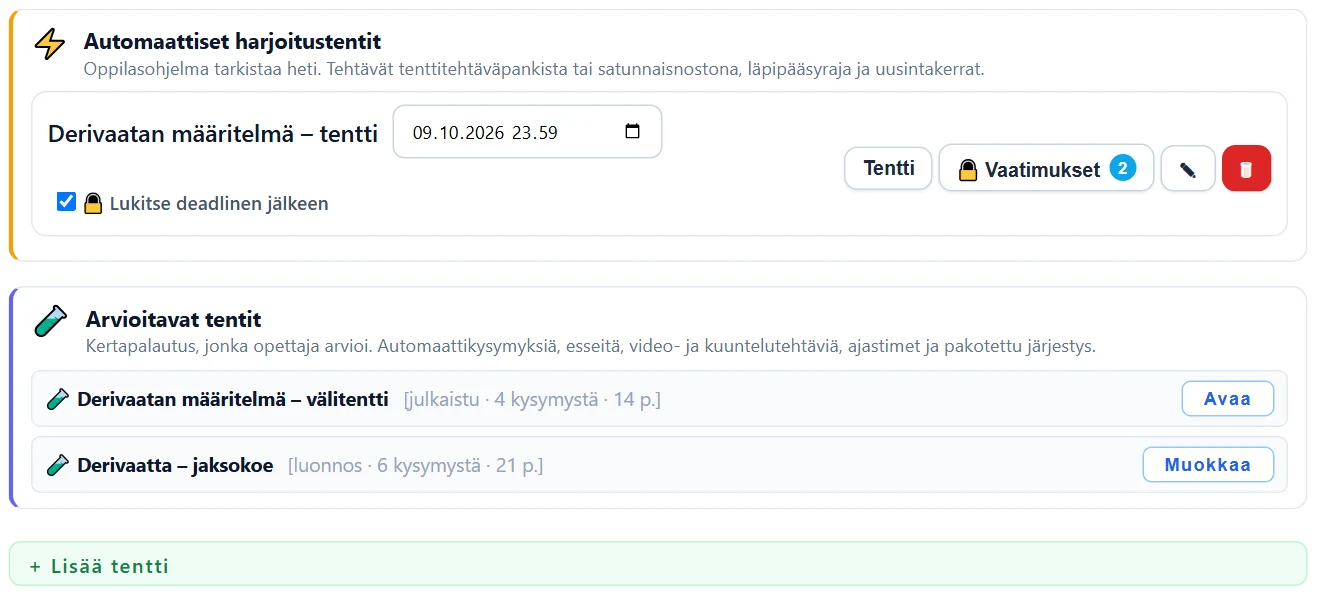Open Derivaatan määritelmä – välitentti with Avaa
Screen dimensions: 1317x596
(x=1228, y=399)
